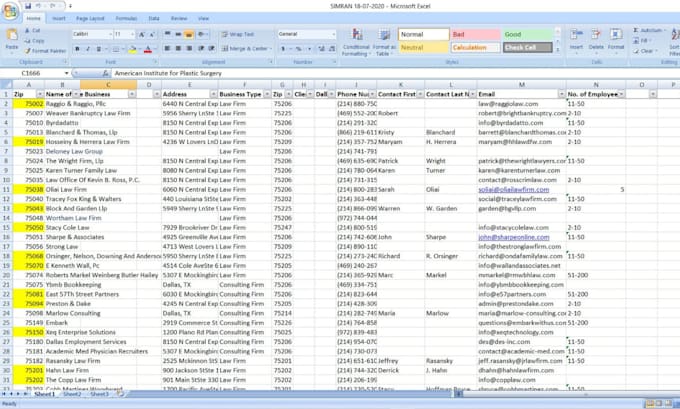Viewport: 680px width, 409px height.
Task: Apply the Normal cell style
Action: [x=423, y=34]
